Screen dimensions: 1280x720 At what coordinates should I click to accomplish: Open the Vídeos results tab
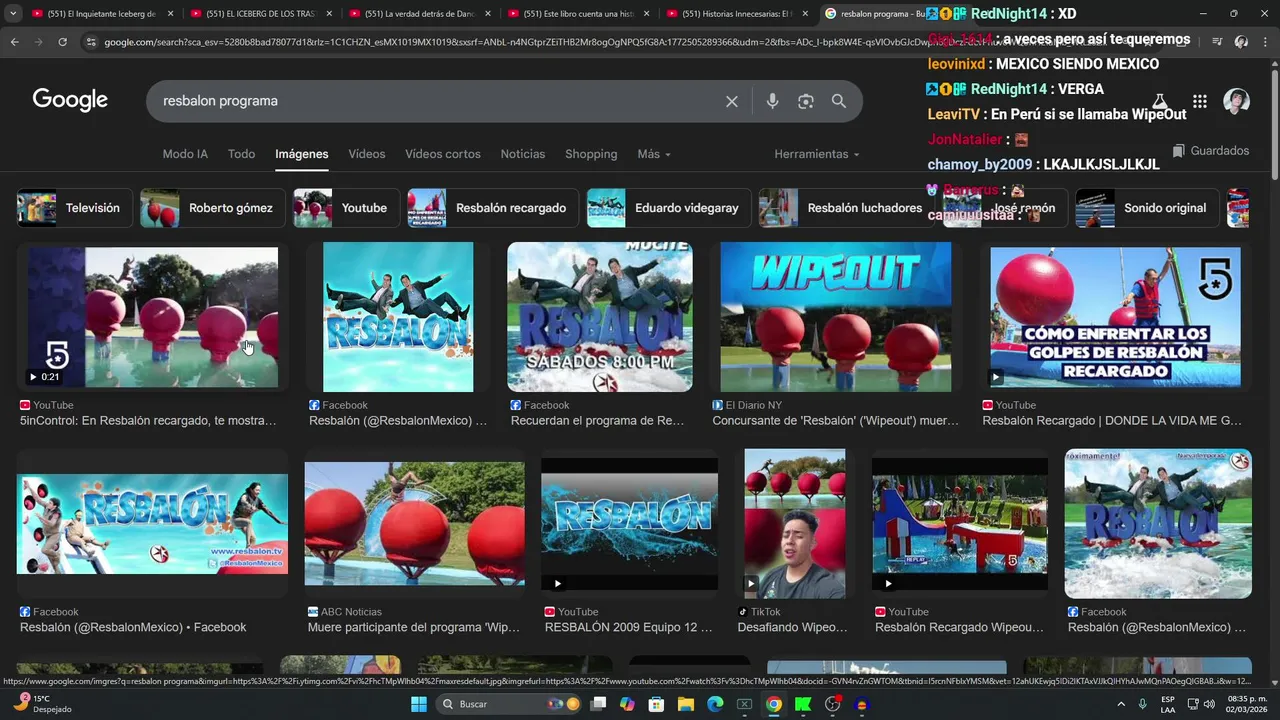pyautogui.click(x=367, y=154)
